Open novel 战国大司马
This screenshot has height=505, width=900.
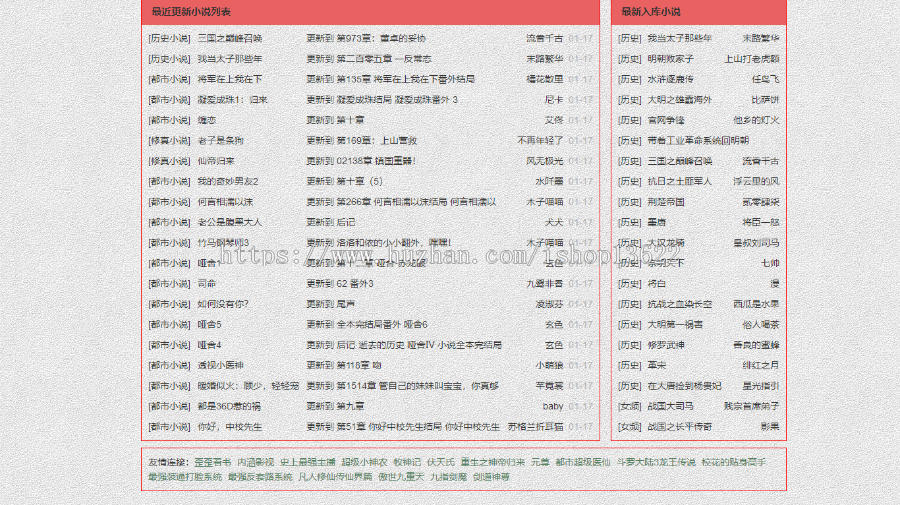point(670,406)
